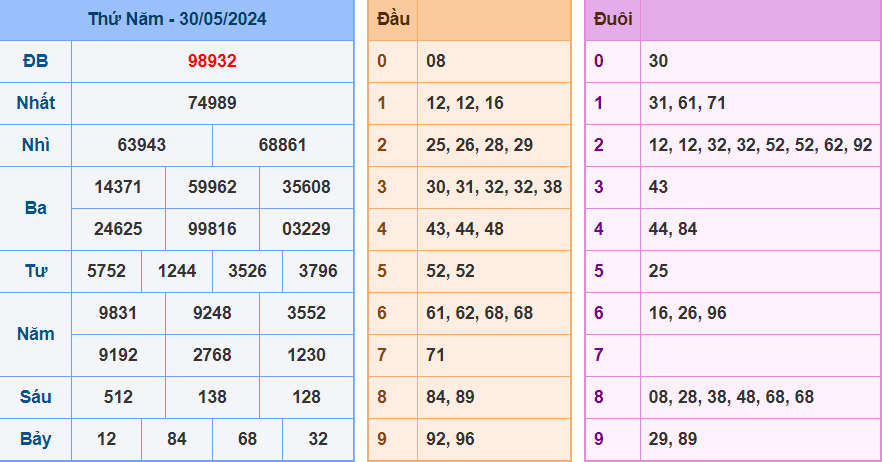Image resolution: width=882 pixels, height=462 pixels.
Task: Click the empty Đuôi row 7 cell
Action: click(x=760, y=355)
